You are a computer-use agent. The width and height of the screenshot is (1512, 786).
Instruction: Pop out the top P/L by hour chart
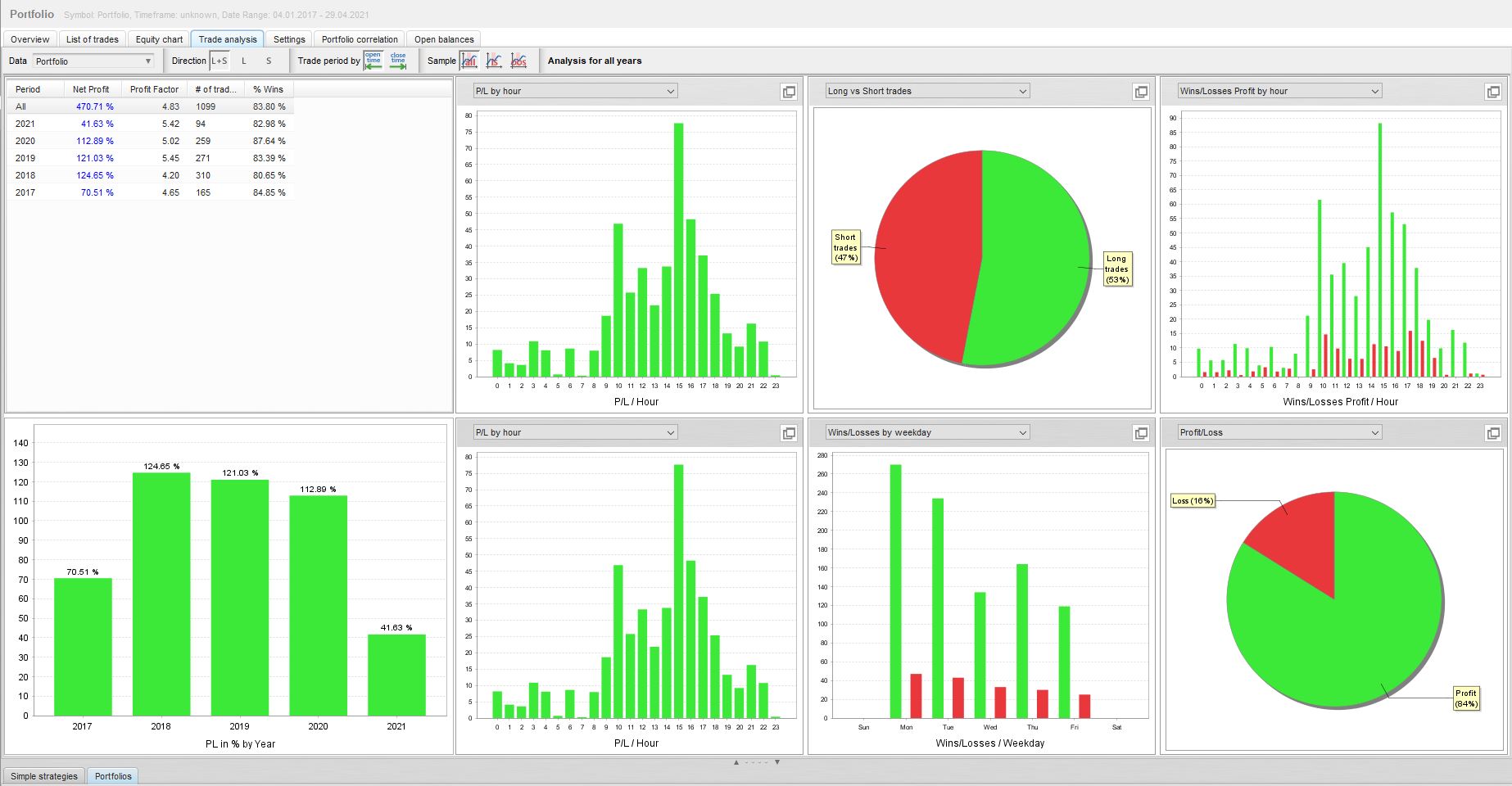789,92
